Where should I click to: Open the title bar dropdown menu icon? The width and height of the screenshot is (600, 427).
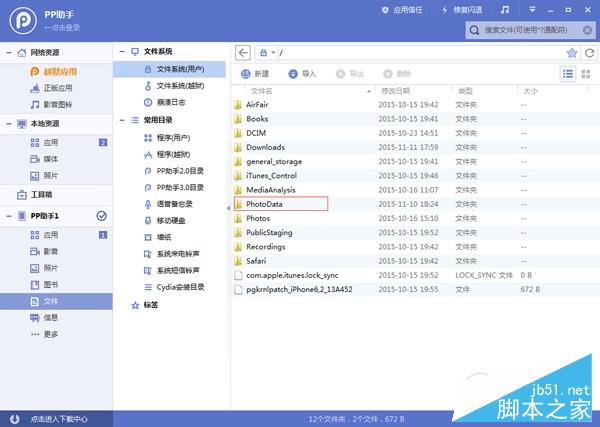point(532,10)
